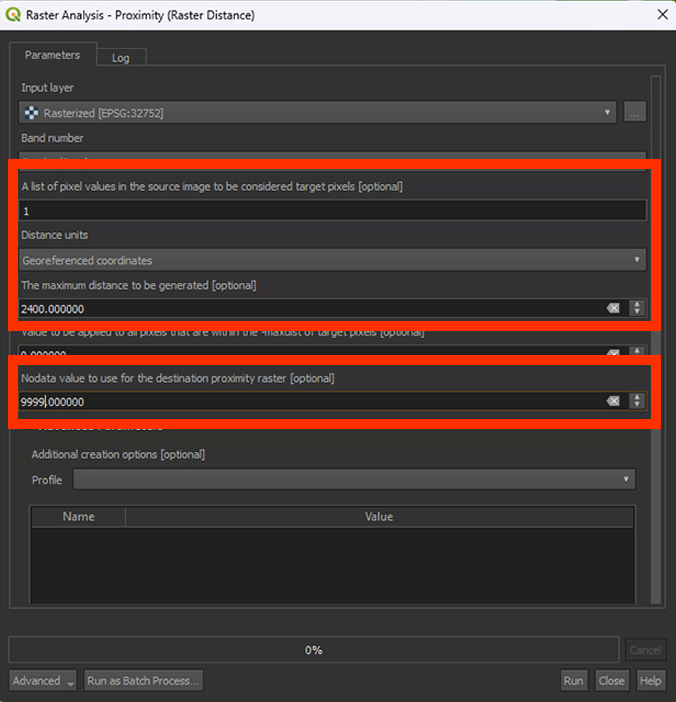Click the browse button for Input layer
This screenshot has height=702, width=676.
[x=634, y=113]
